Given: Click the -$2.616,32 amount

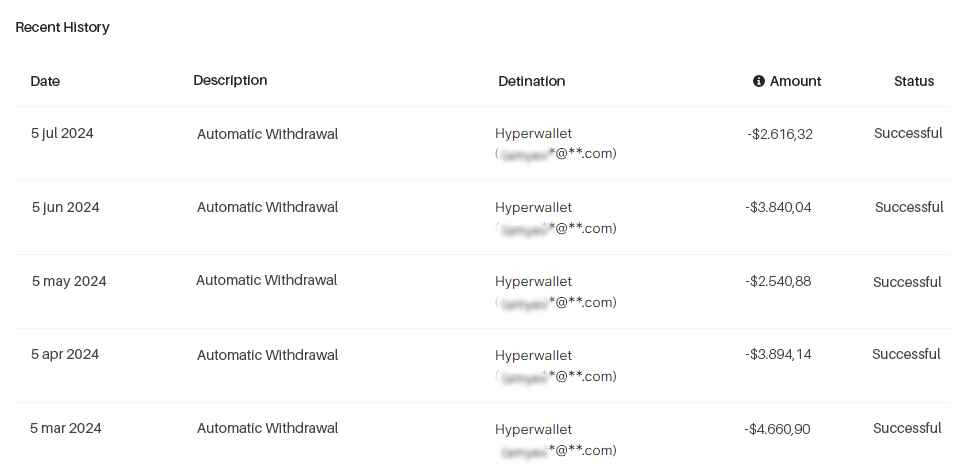Looking at the screenshot, I should point(779,134).
